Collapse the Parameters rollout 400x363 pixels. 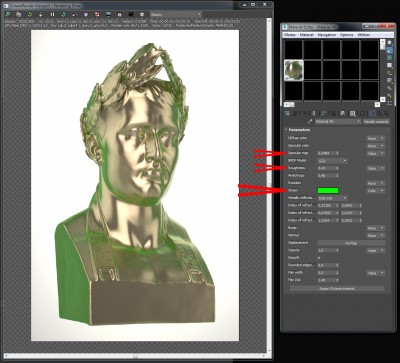[297, 130]
